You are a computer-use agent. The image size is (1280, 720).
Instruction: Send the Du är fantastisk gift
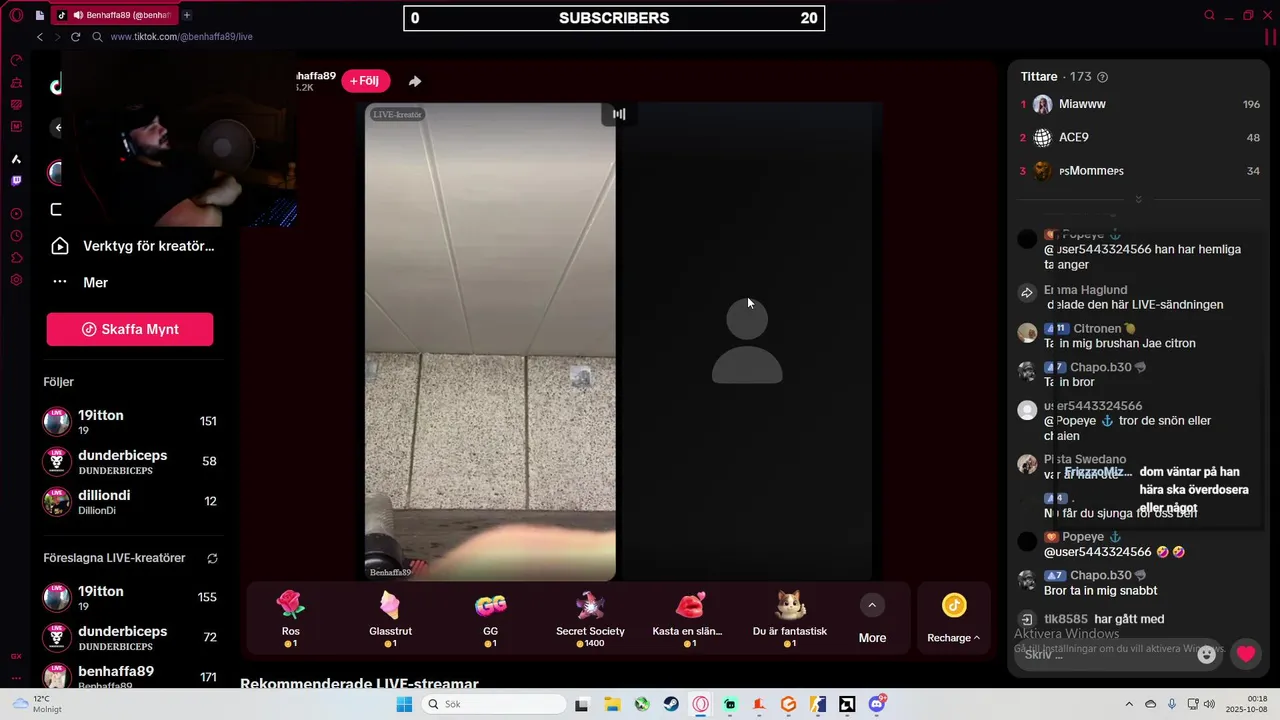click(x=790, y=618)
